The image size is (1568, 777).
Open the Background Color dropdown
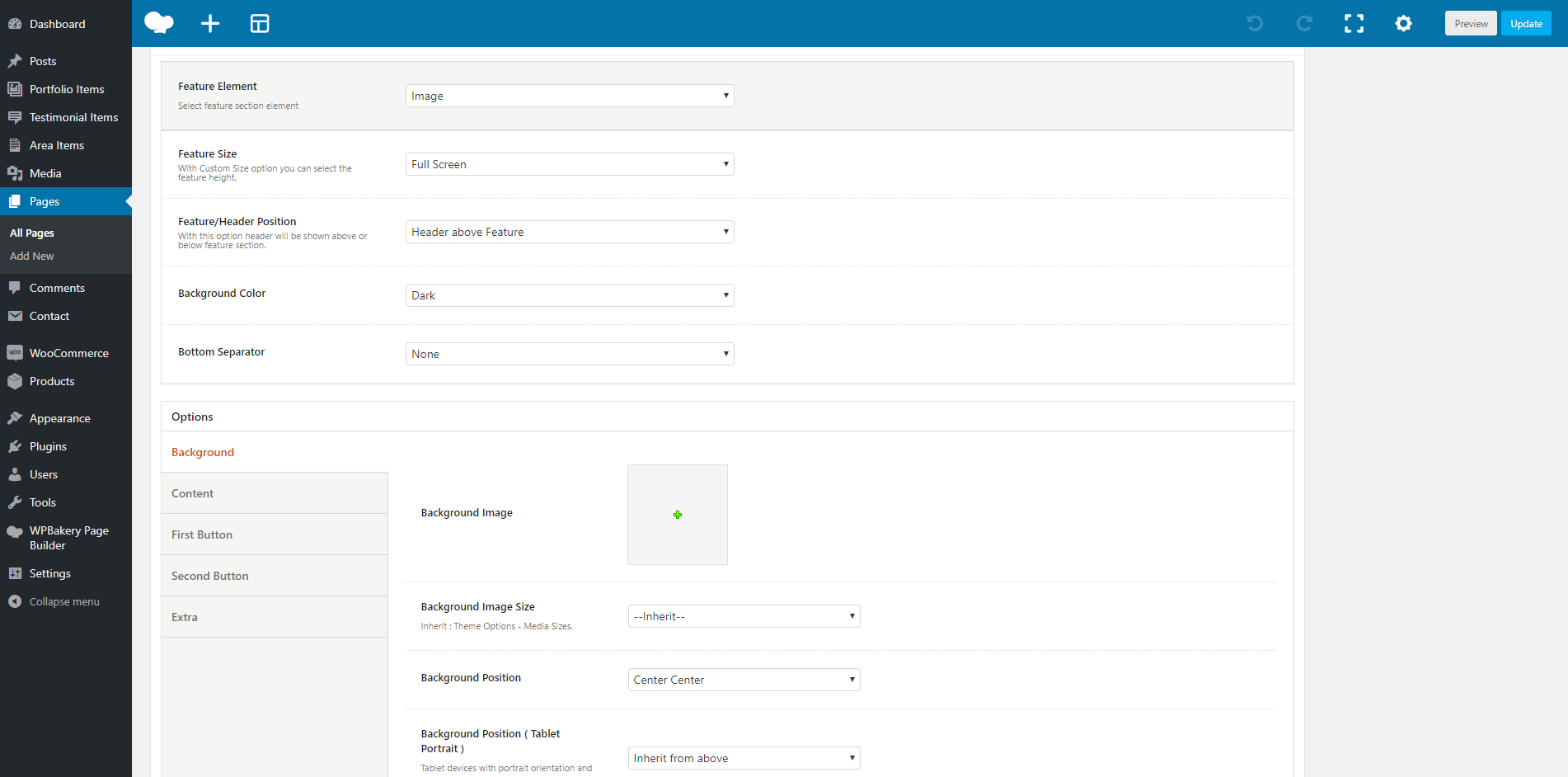(x=570, y=295)
